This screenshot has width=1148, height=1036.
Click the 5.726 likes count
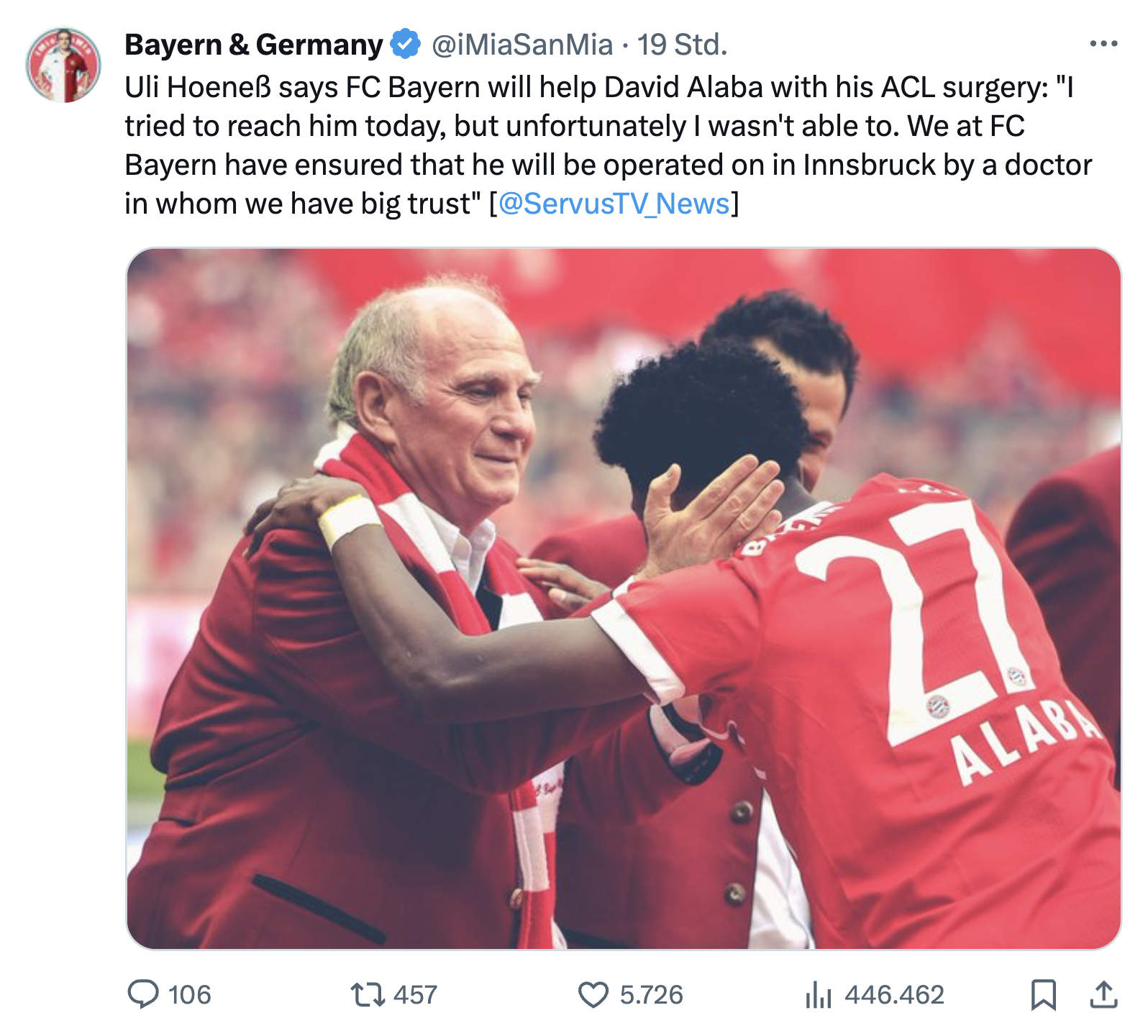pyautogui.click(x=651, y=995)
